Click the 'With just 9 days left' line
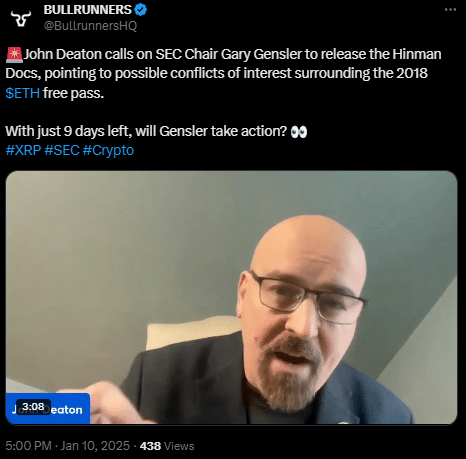This screenshot has width=466, height=459. point(146,131)
